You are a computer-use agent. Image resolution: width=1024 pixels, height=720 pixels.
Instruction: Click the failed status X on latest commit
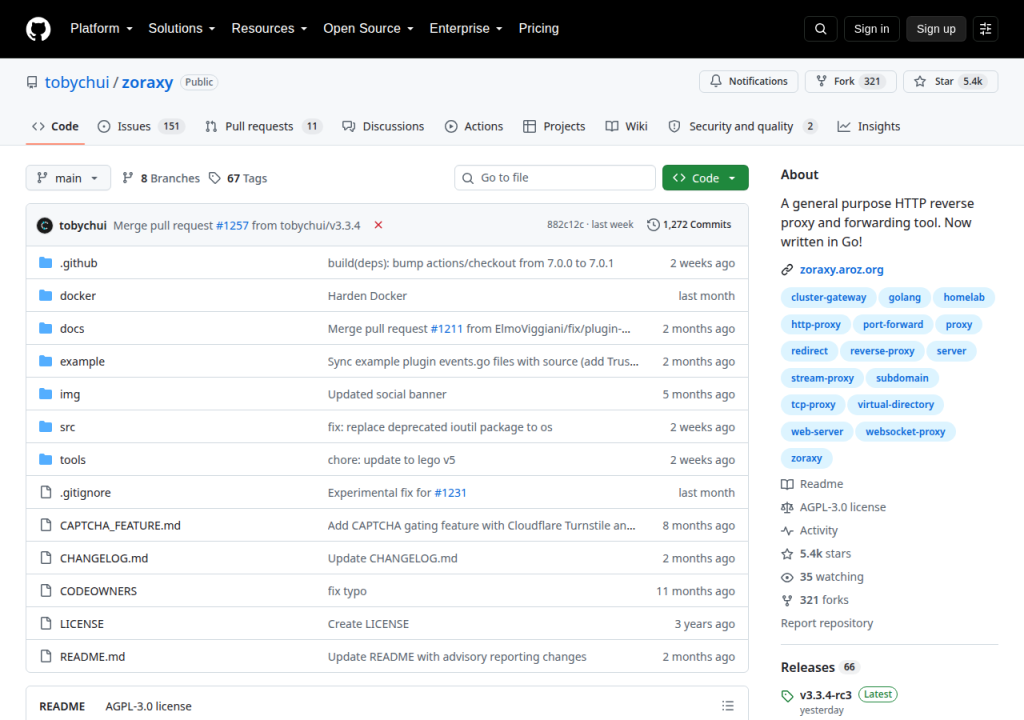378,225
